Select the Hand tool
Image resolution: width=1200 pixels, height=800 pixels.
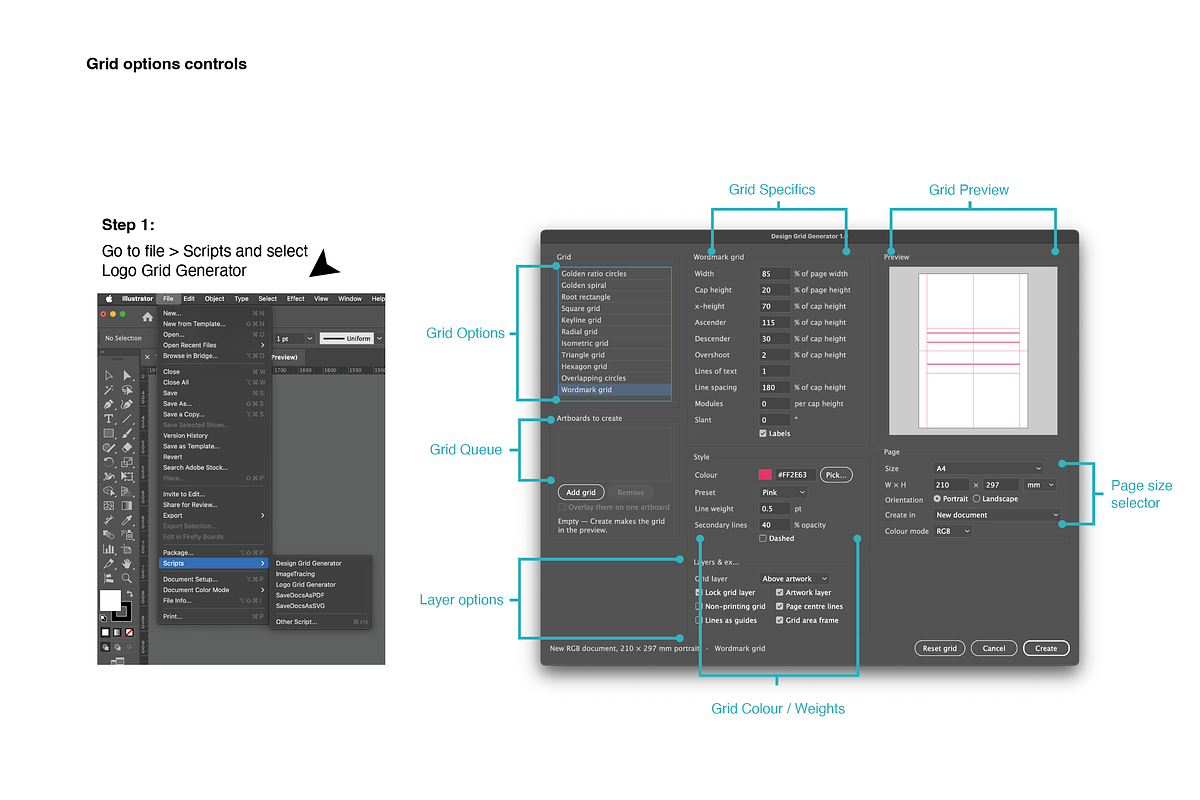(x=127, y=564)
